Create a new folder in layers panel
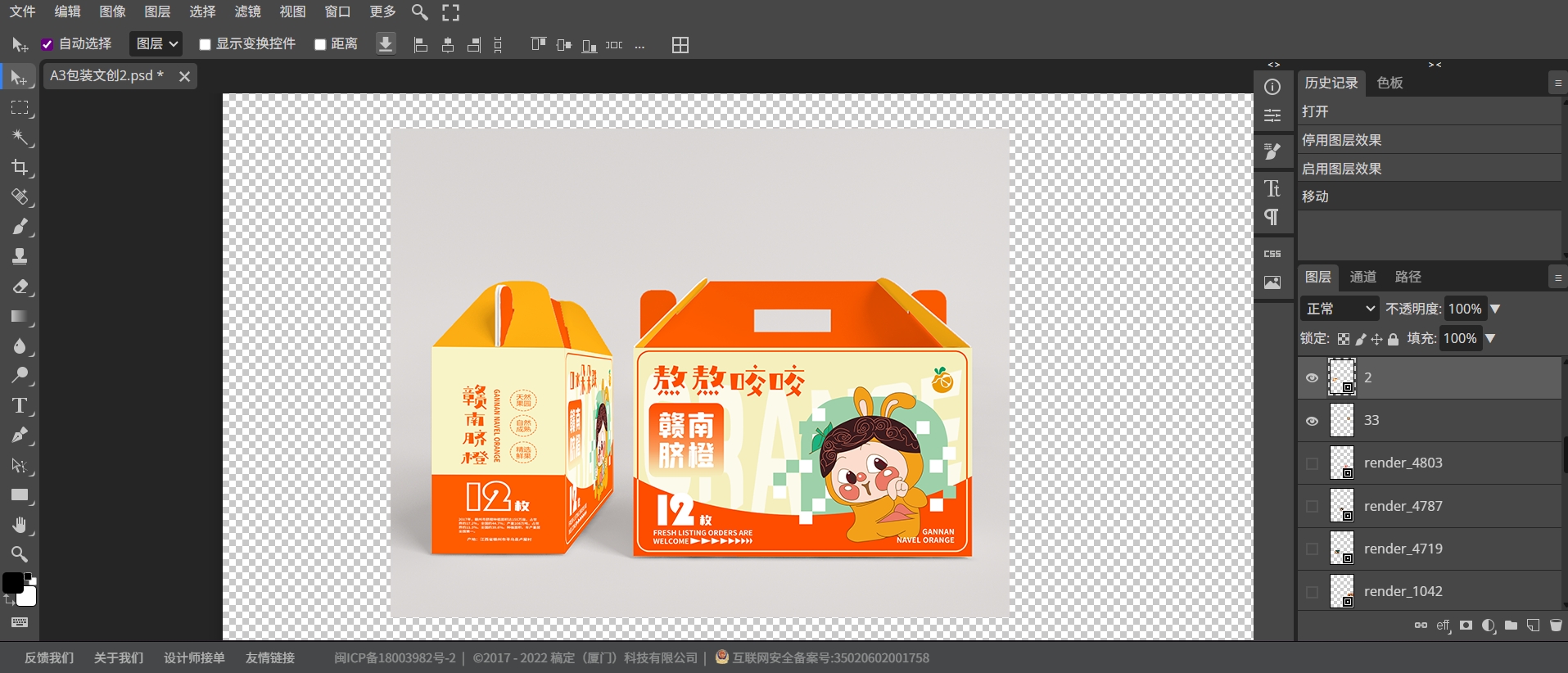This screenshot has height=673, width=1568. click(x=1511, y=626)
